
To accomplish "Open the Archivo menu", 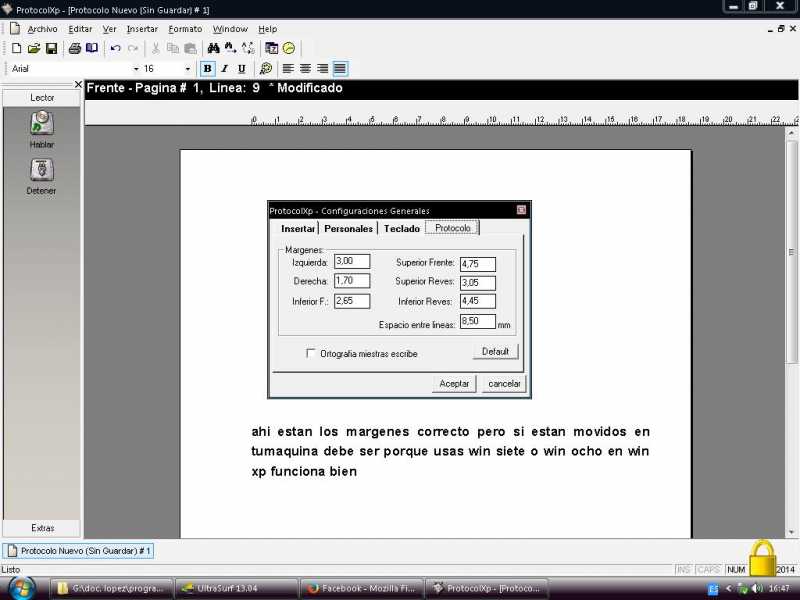I will (x=42, y=29).
